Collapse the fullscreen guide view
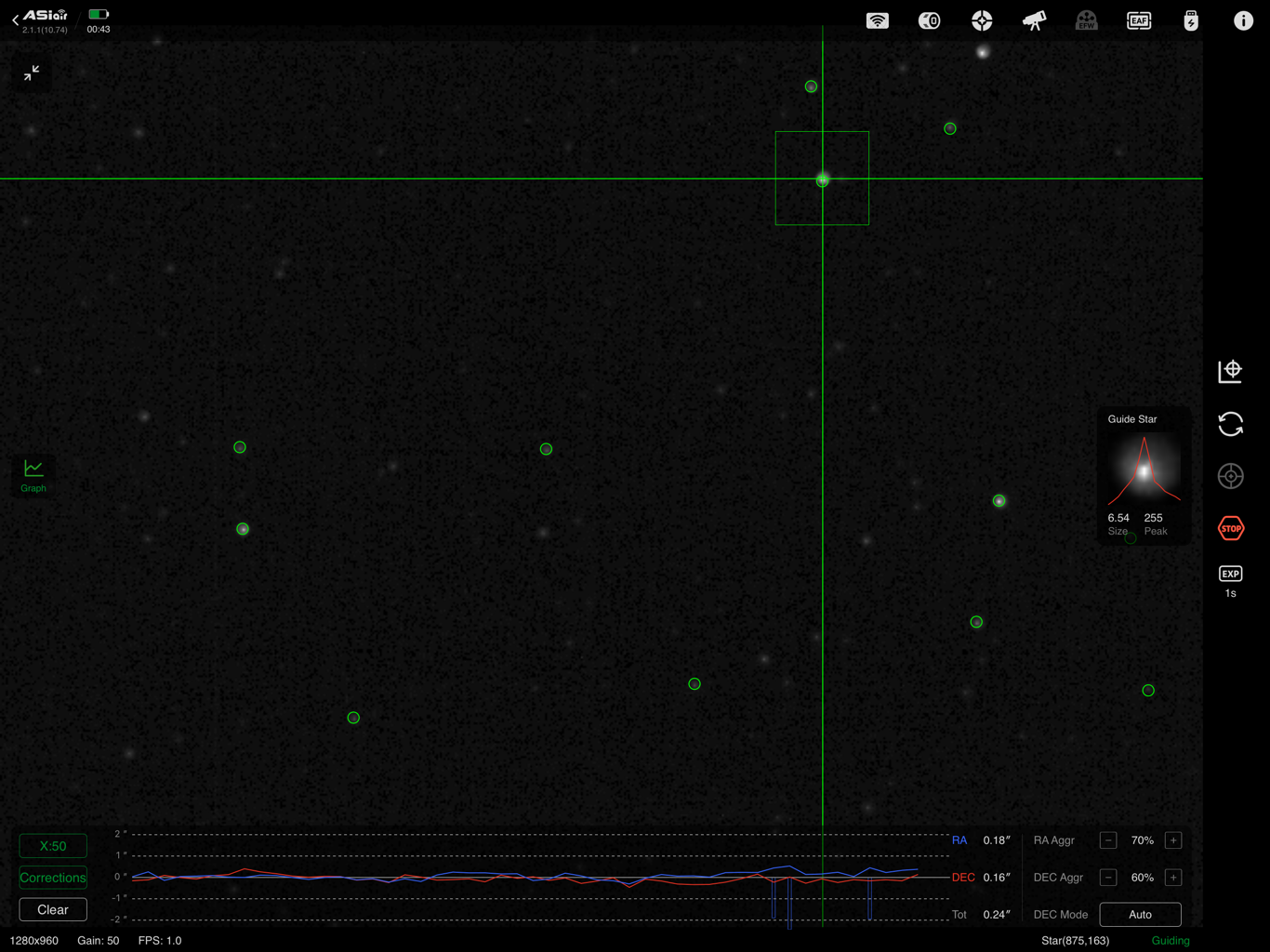Image resolution: width=1270 pixels, height=952 pixels. pos(32,73)
